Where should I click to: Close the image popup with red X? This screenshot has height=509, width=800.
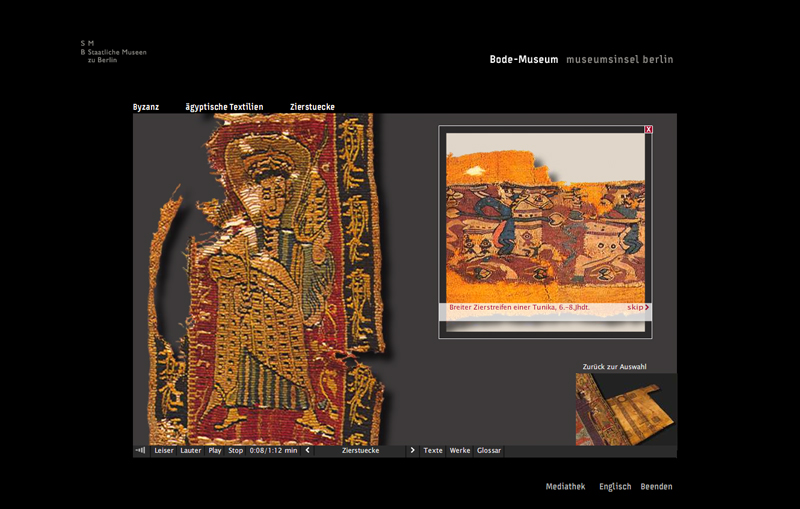(x=648, y=130)
